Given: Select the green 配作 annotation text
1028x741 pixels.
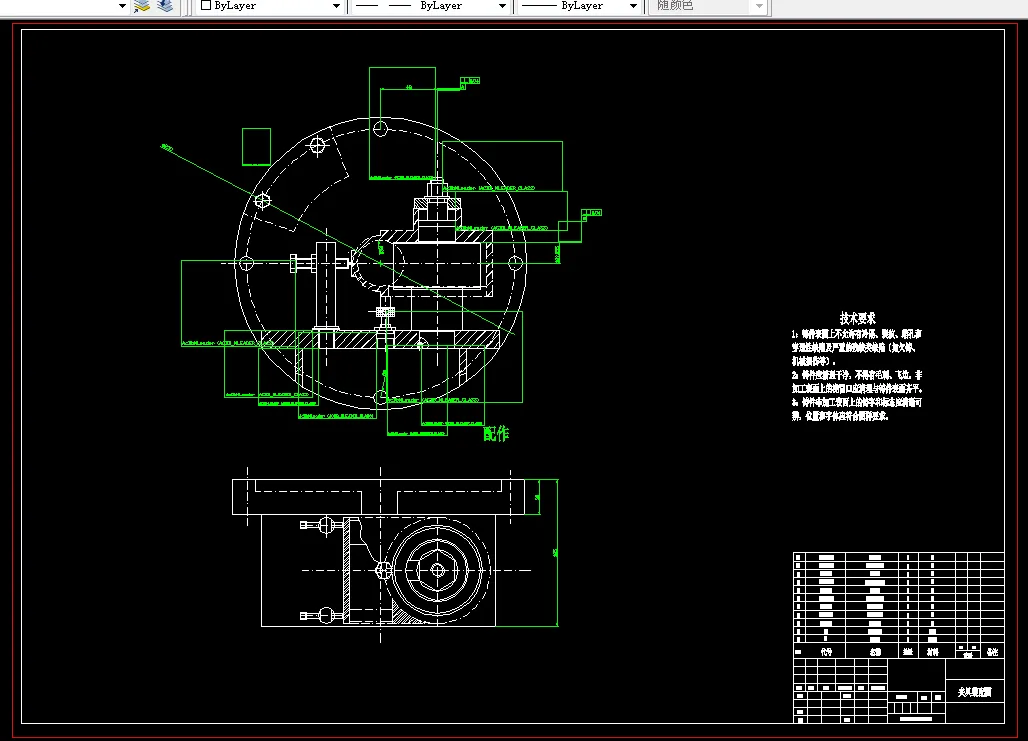Looking at the screenshot, I should 496,433.
